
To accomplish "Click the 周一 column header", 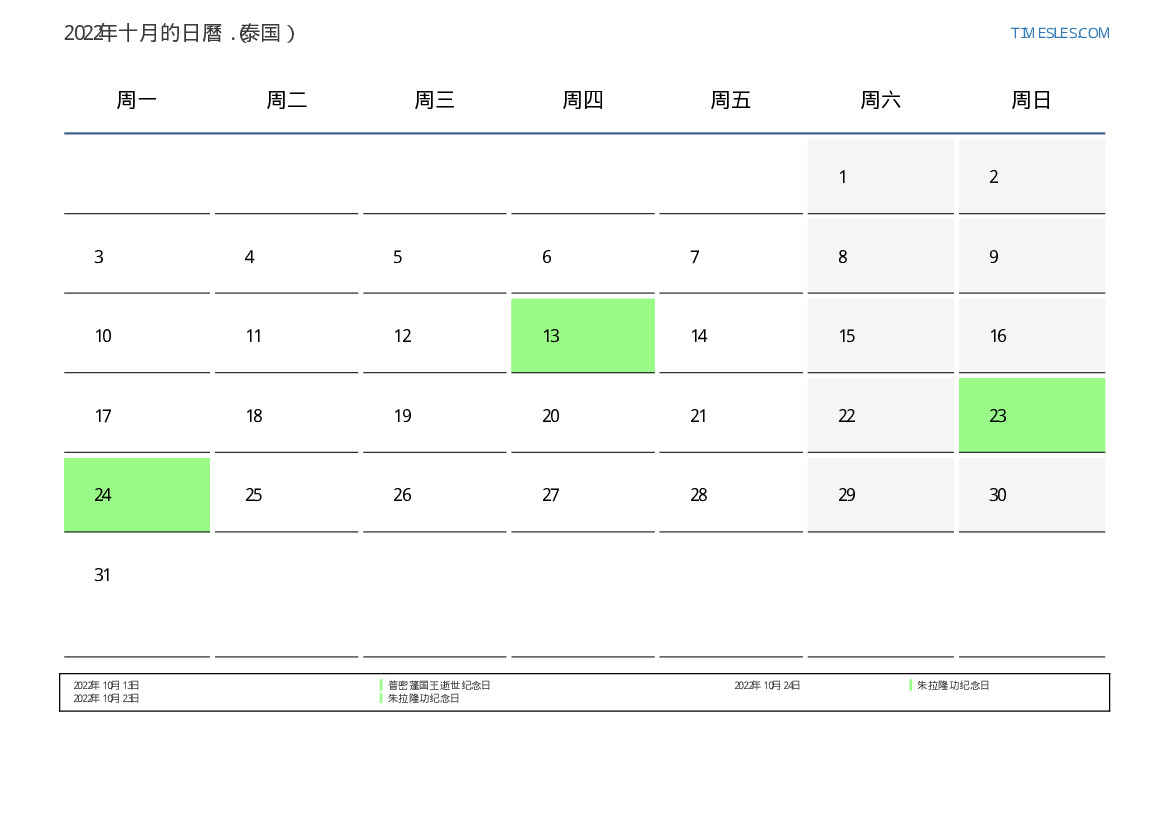I will pyautogui.click(x=137, y=100).
